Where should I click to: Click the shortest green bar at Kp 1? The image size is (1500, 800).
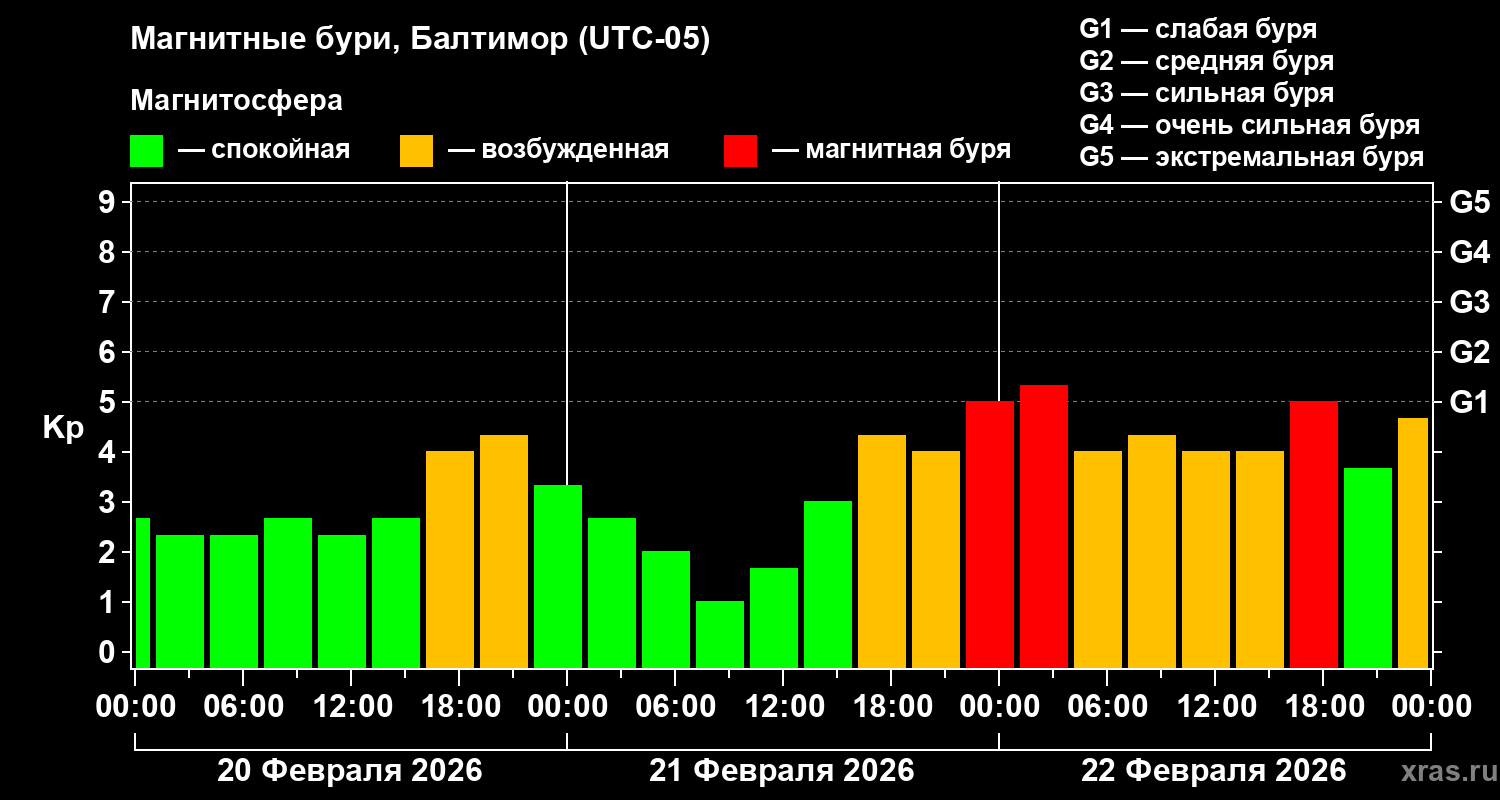point(720,634)
